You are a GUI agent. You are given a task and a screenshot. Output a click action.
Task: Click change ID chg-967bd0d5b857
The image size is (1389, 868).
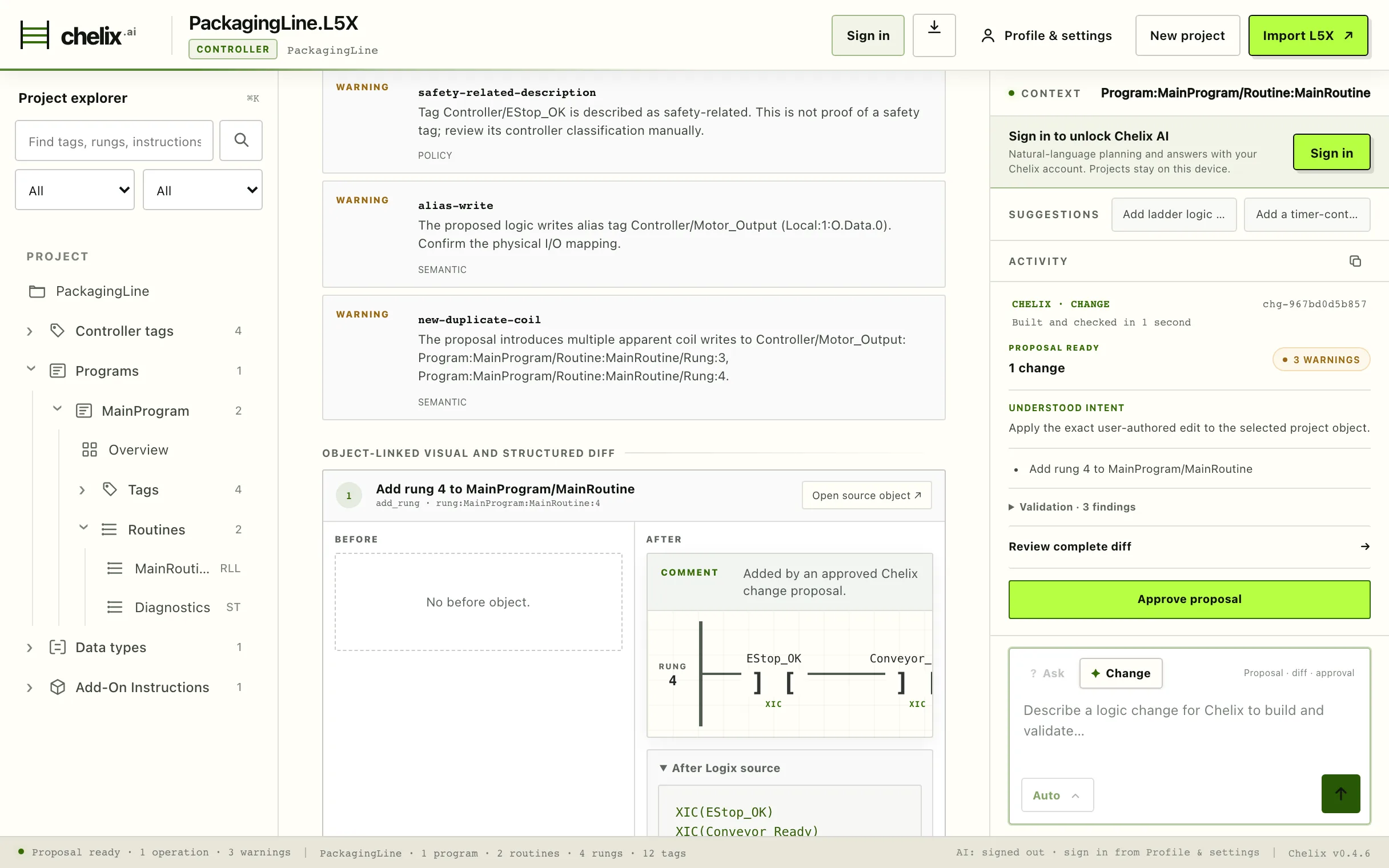pos(1314,304)
